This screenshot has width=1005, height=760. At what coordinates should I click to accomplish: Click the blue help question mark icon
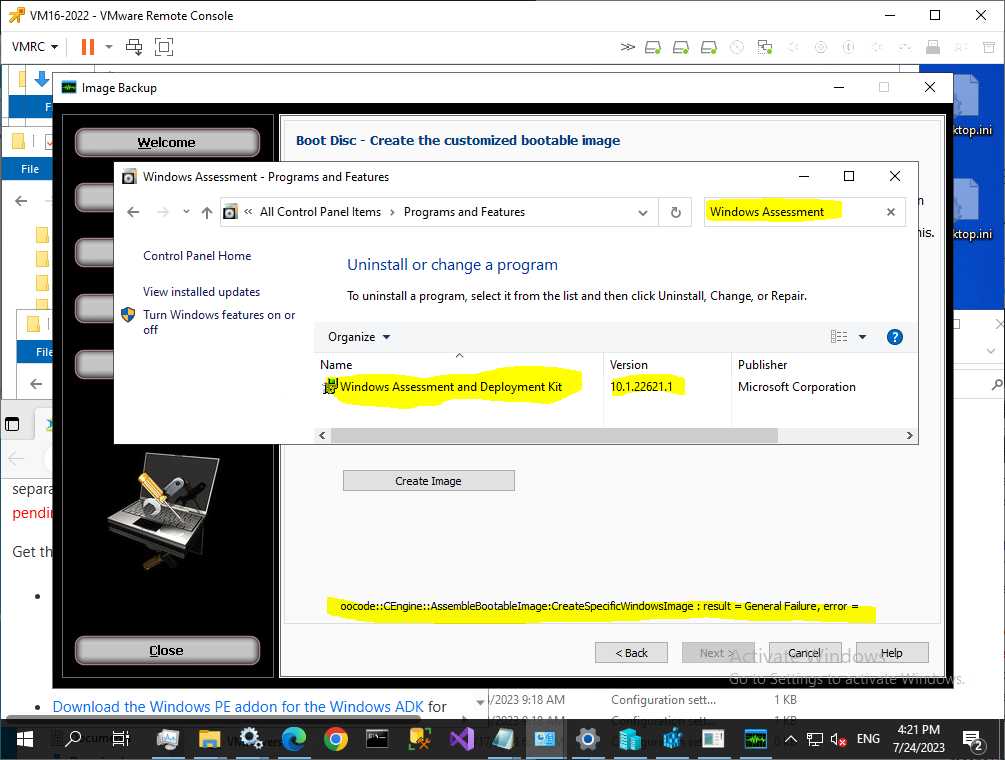pos(895,337)
